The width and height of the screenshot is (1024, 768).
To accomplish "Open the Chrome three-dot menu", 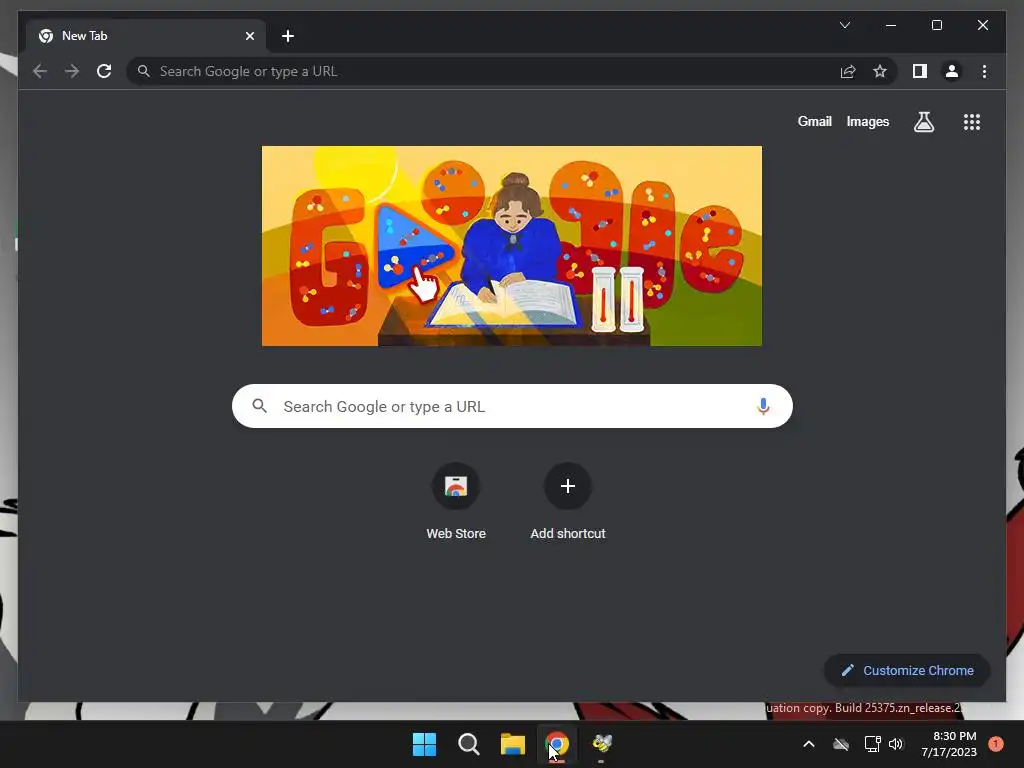I will pyautogui.click(x=984, y=71).
